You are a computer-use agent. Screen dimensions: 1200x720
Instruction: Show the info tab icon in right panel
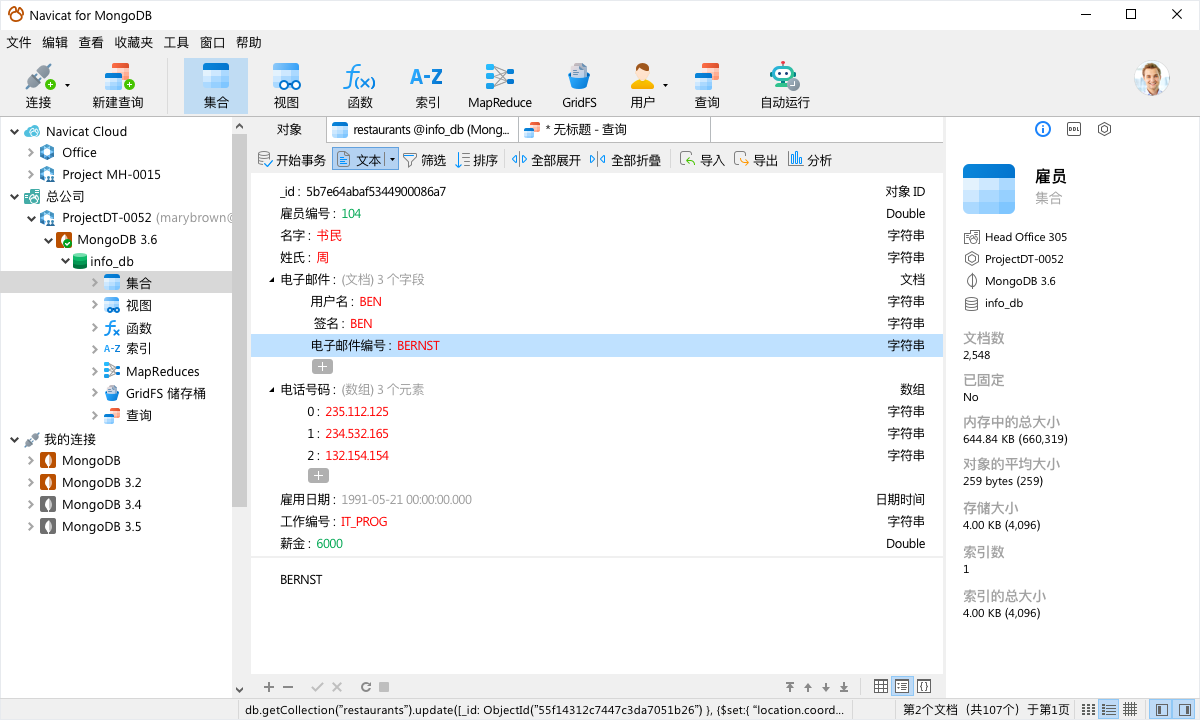pyautogui.click(x=1042, y=129)
